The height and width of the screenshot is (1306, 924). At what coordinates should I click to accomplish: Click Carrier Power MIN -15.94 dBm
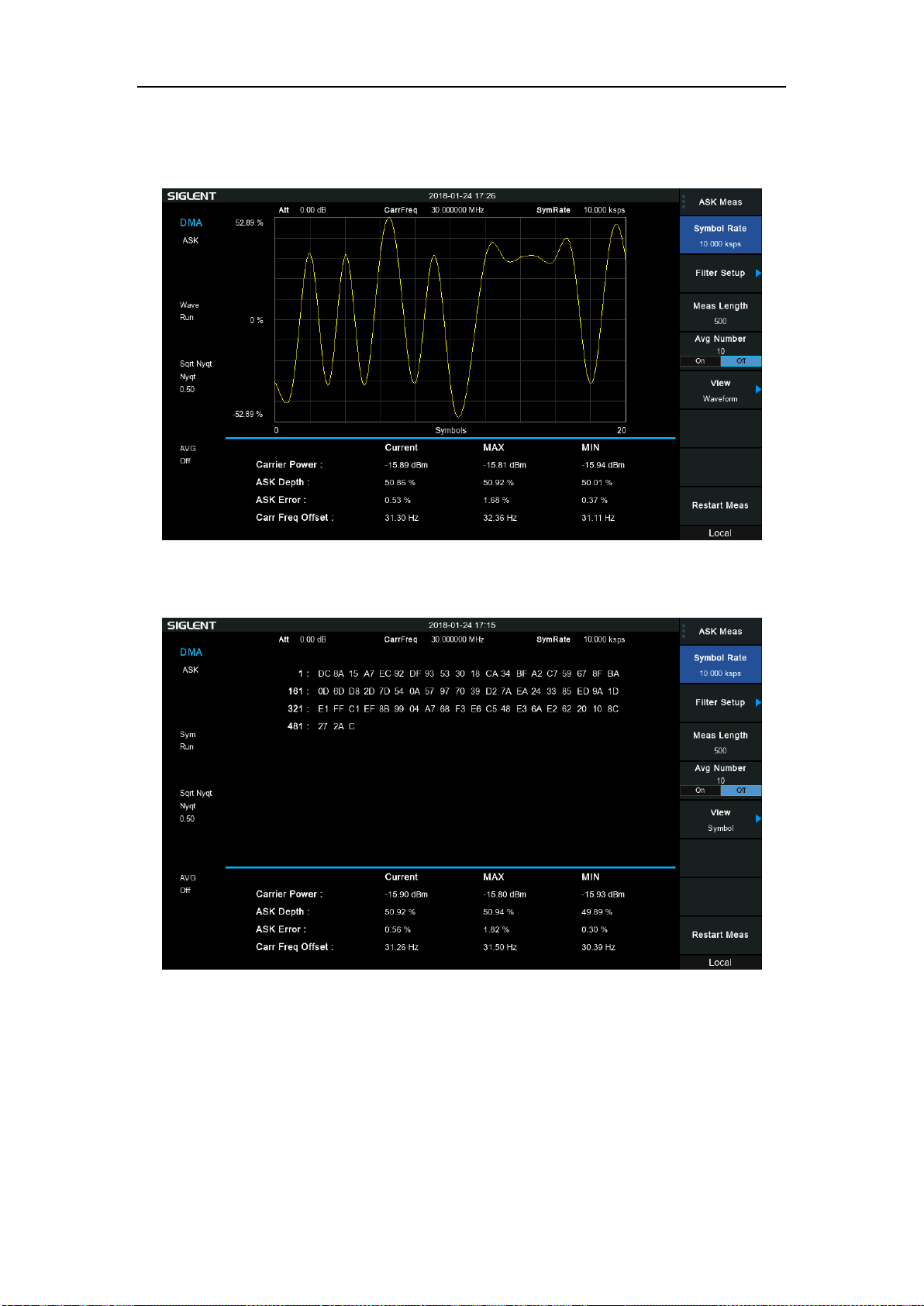603,465
